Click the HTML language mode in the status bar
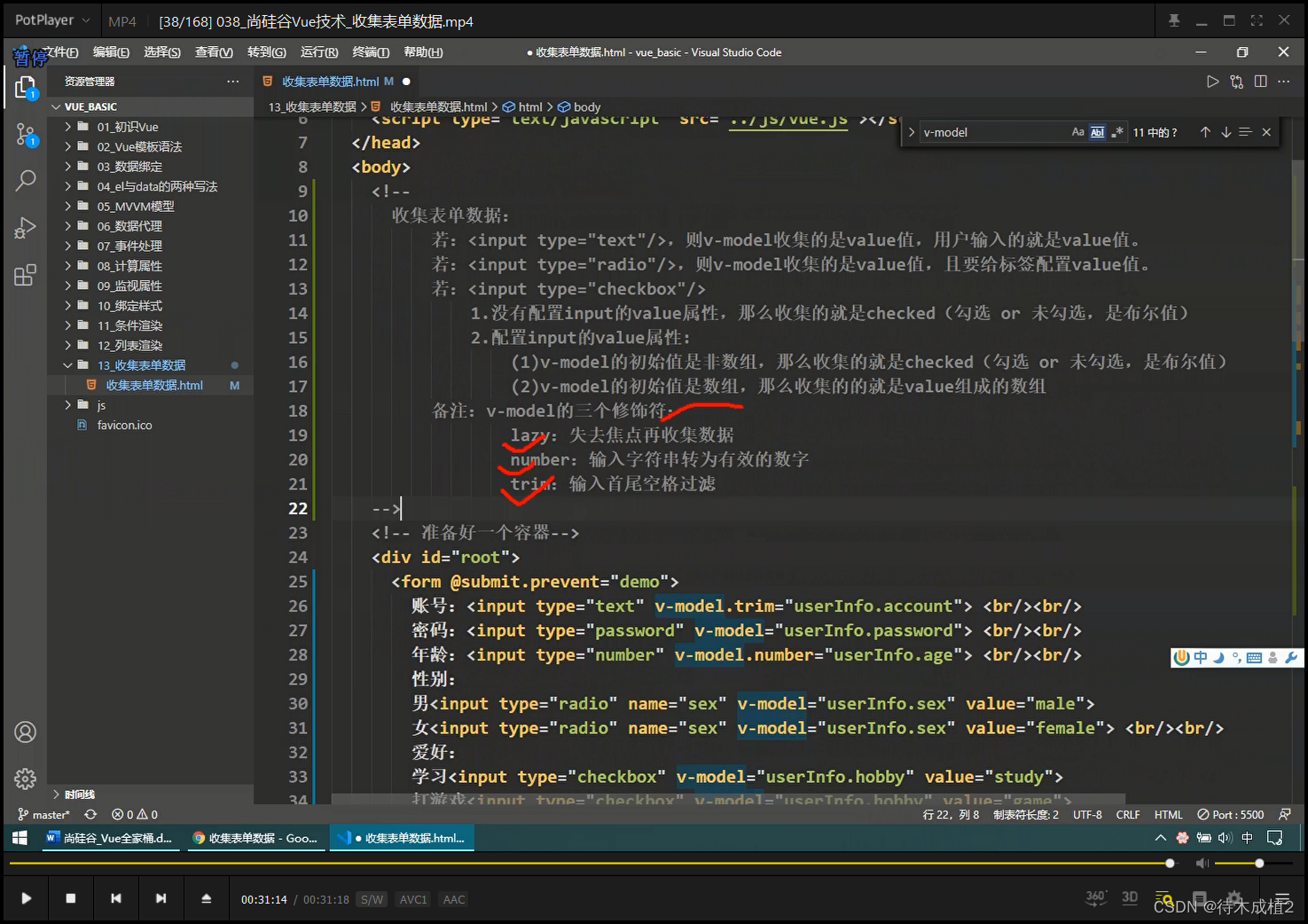 1168,814
